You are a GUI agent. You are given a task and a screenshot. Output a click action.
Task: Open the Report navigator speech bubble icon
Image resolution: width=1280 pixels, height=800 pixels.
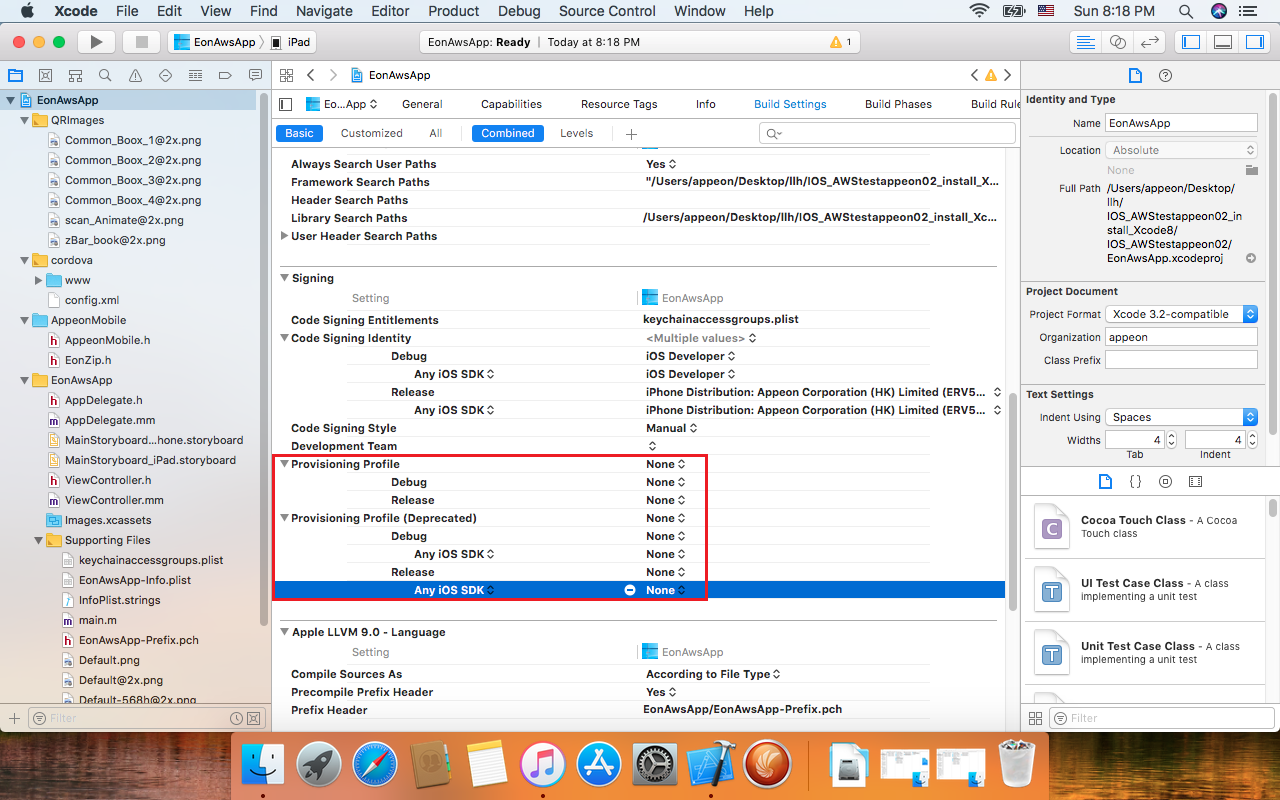[x=255, y=76]
